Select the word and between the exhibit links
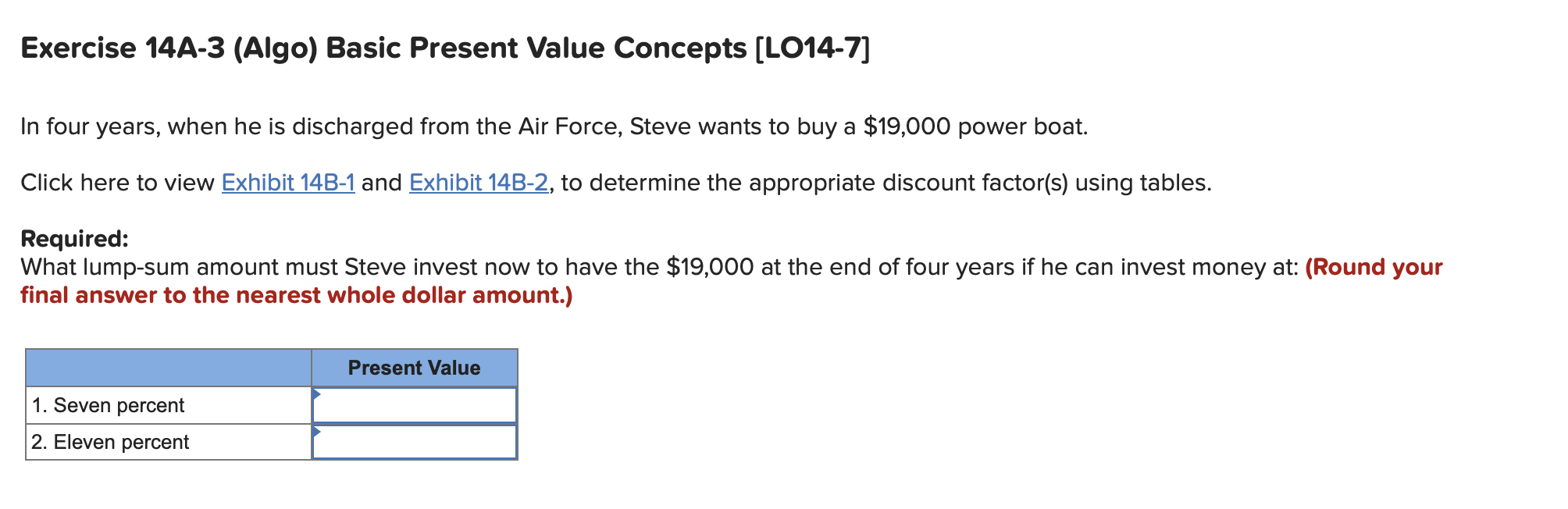 (x=380, y=183)
